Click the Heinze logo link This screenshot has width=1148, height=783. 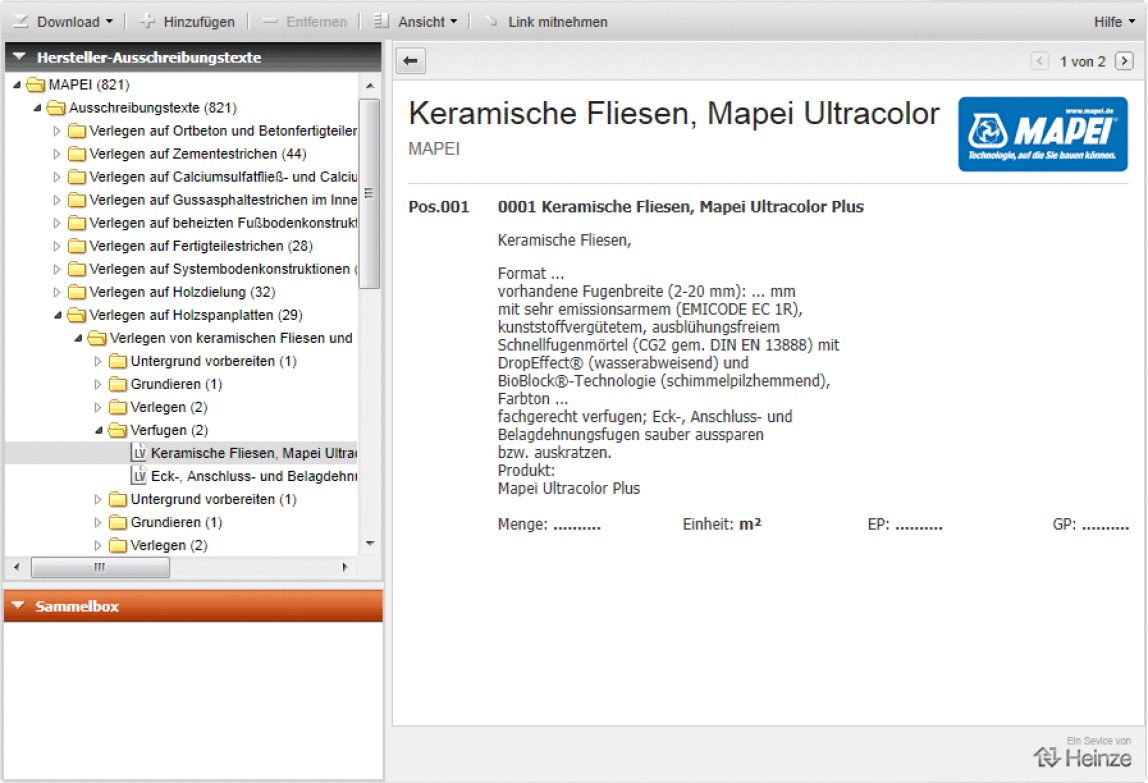(x=1082, y=757)
